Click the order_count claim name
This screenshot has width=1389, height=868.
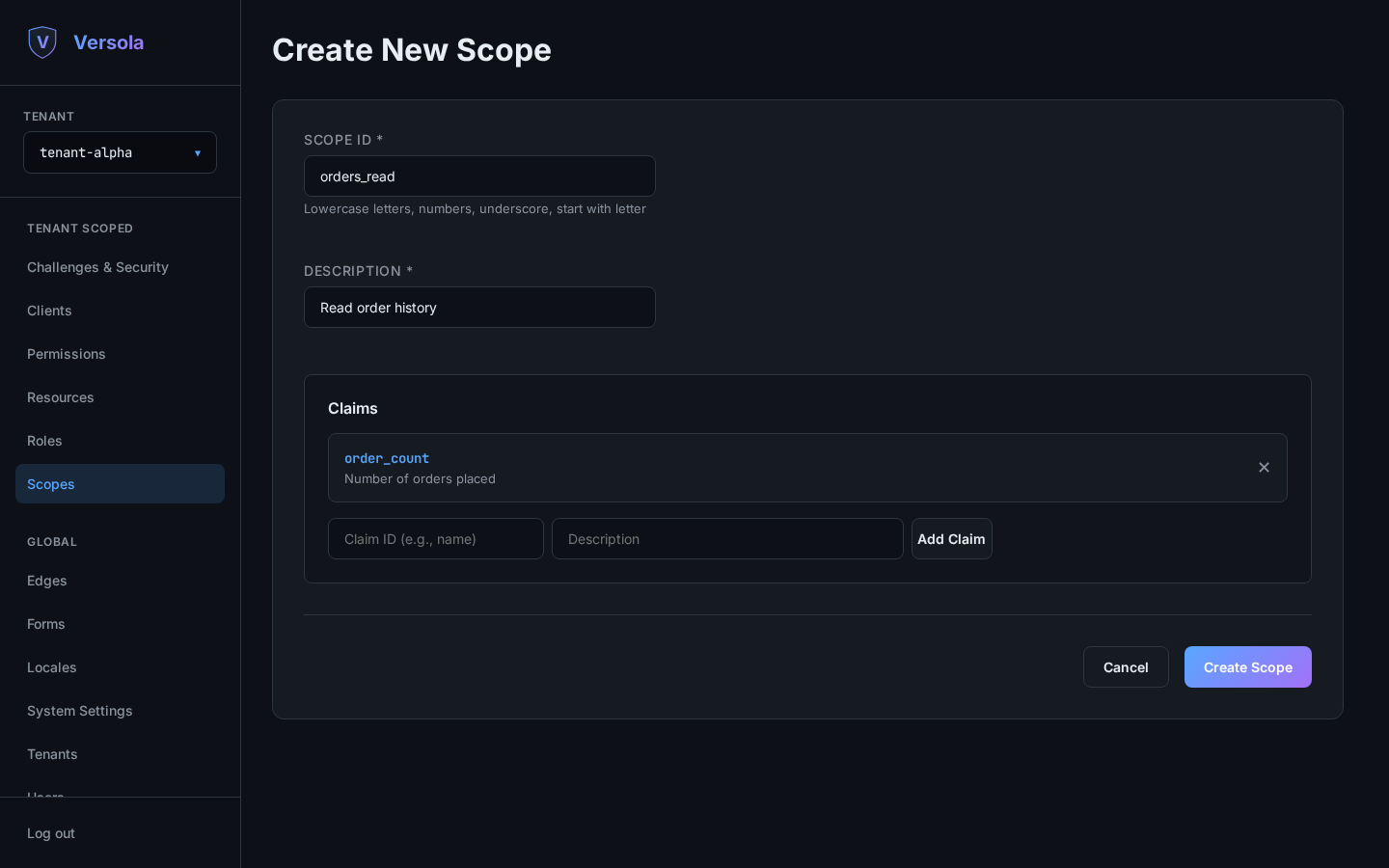[387, 458]
